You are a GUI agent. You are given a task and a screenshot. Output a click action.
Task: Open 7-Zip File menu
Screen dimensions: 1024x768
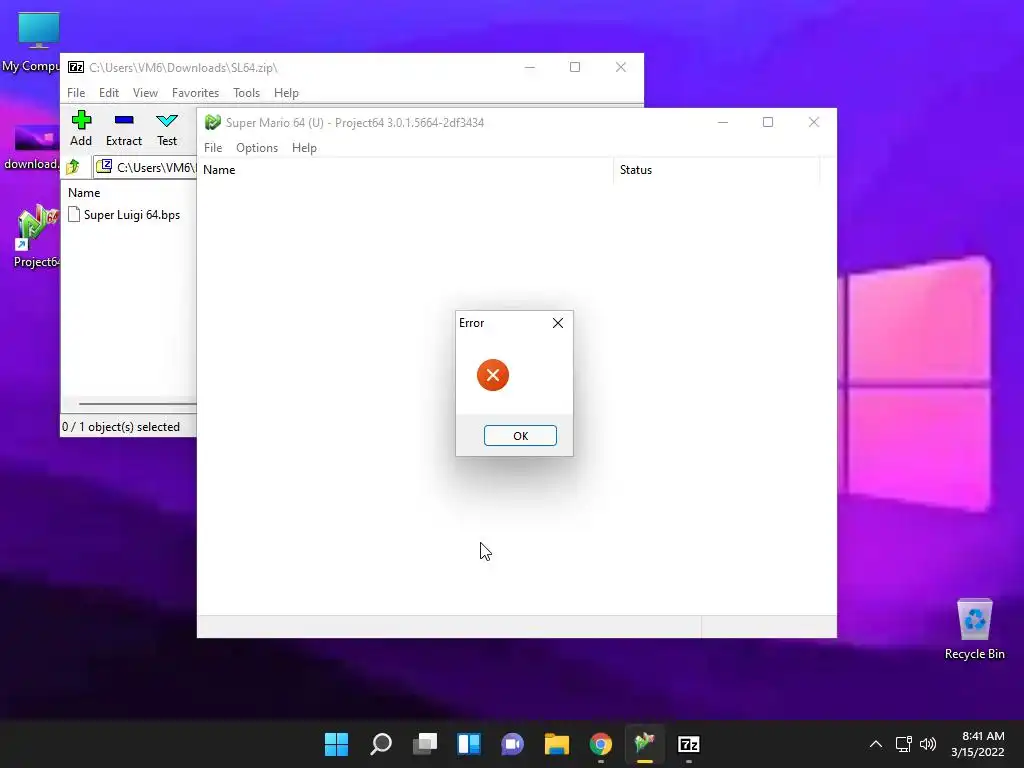pos(76,93)
